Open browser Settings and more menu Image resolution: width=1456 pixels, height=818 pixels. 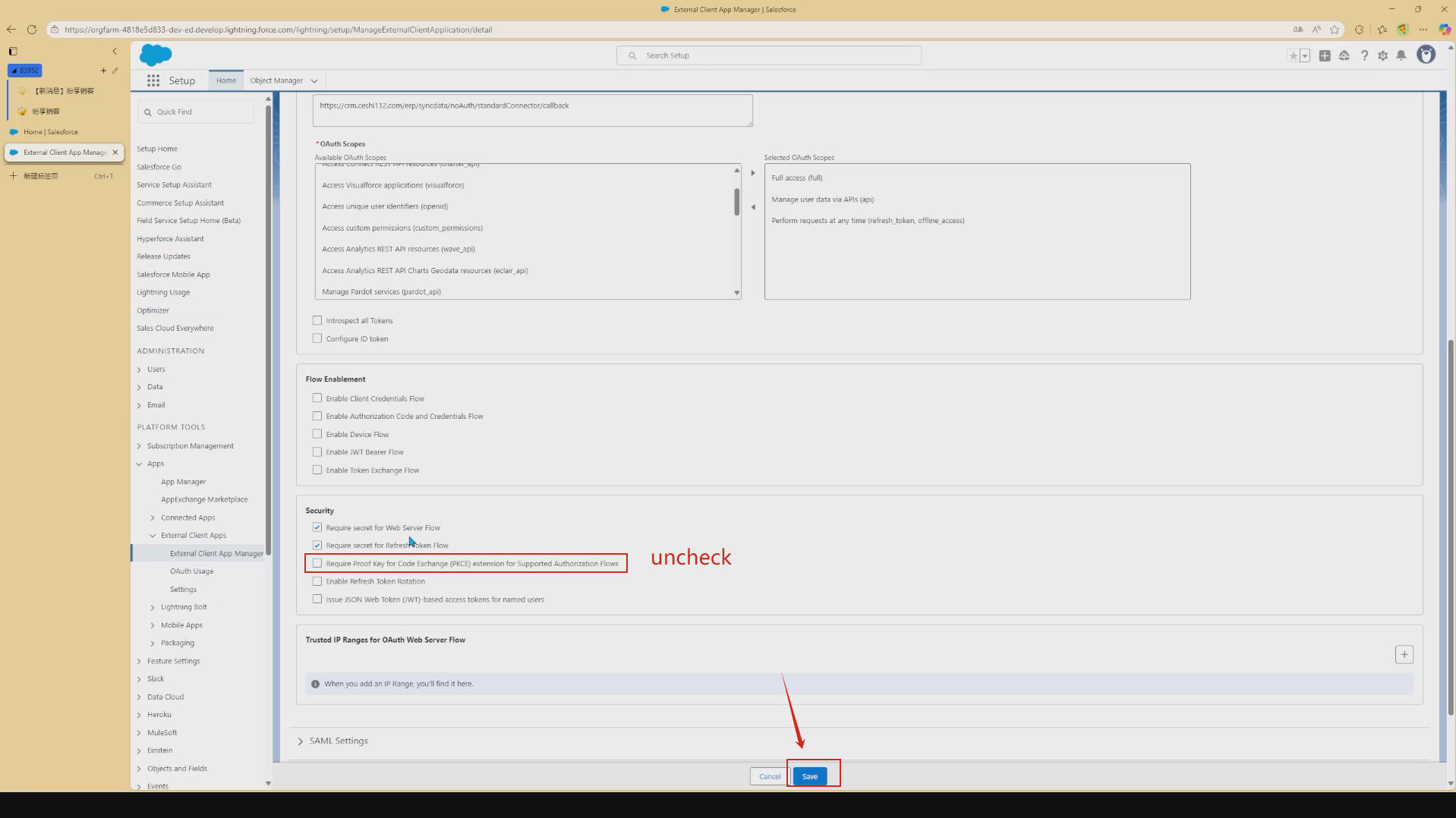[x=1423, y=30]
